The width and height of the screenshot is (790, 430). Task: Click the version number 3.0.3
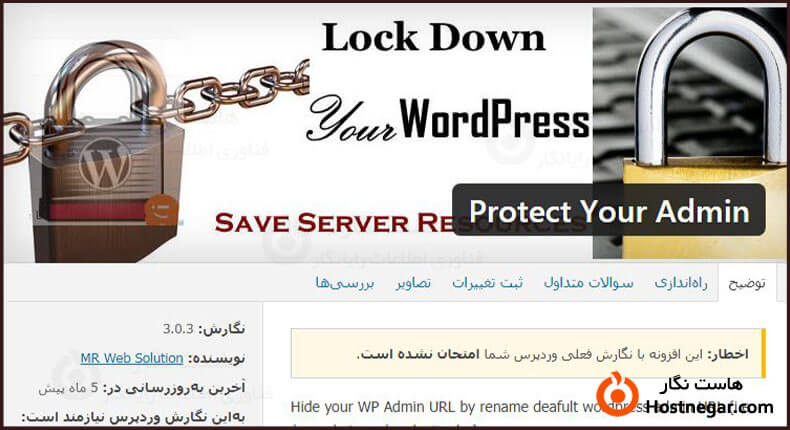pos(178,329)
